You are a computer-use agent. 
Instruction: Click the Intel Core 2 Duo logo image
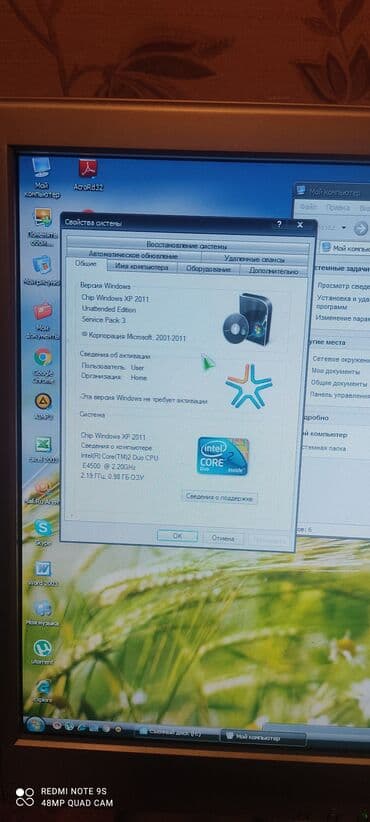(x=223, y=456)
